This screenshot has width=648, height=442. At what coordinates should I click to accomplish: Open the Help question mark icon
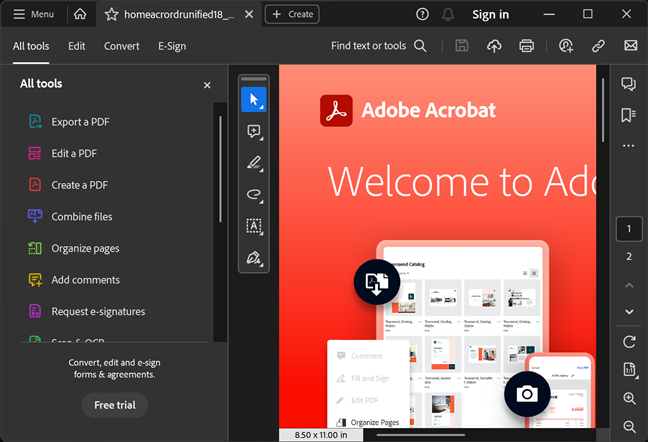pos(422,14)
